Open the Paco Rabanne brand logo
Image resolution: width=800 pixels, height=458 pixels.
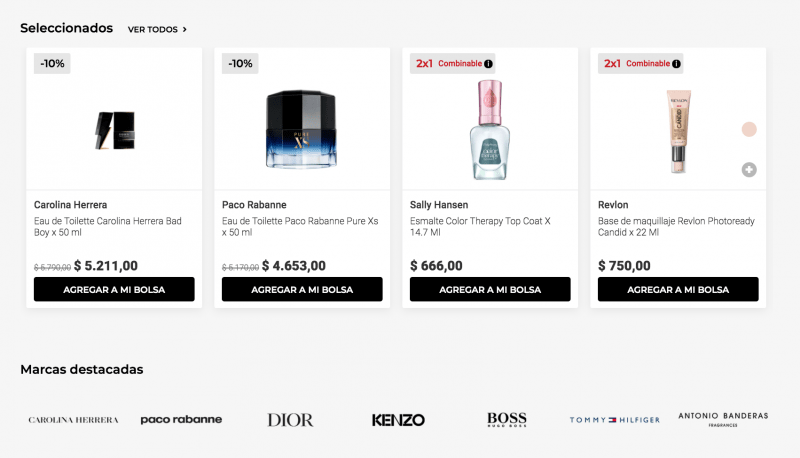pos(181,420)
